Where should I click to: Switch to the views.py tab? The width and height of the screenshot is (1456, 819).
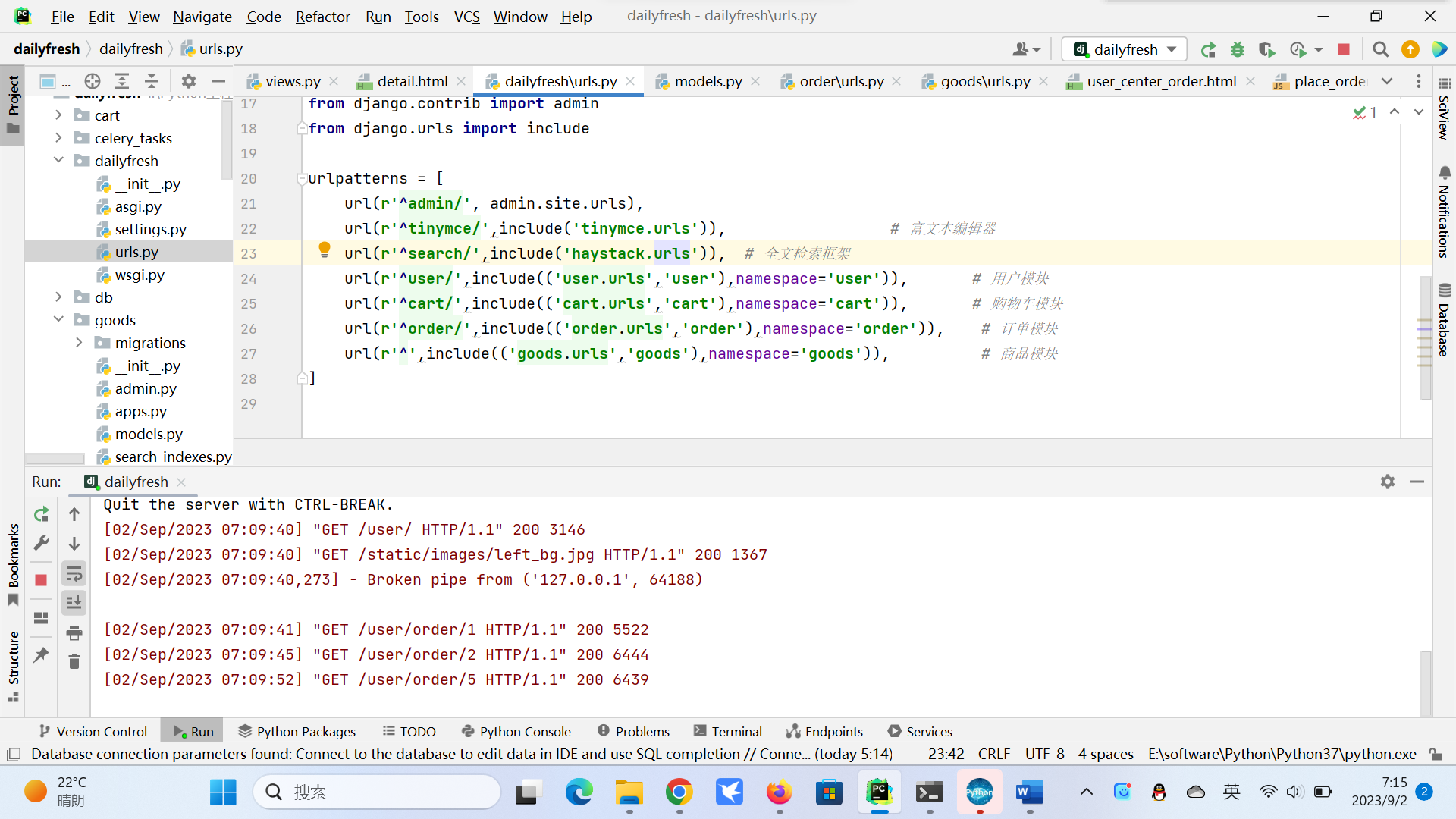(x=292, y=81)
